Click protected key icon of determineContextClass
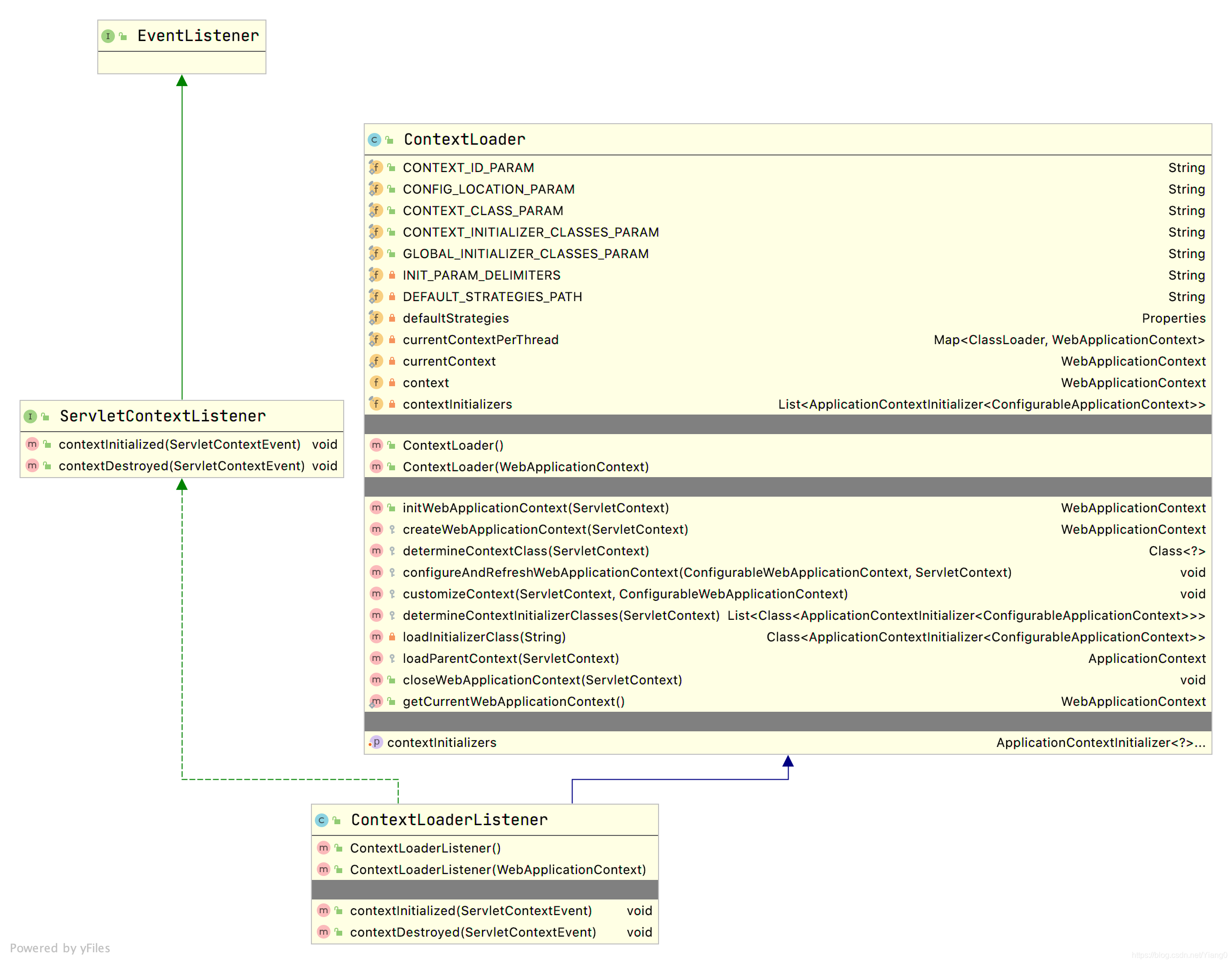The height and width of the screenshot is (964, 1232). tap(392, 551)
